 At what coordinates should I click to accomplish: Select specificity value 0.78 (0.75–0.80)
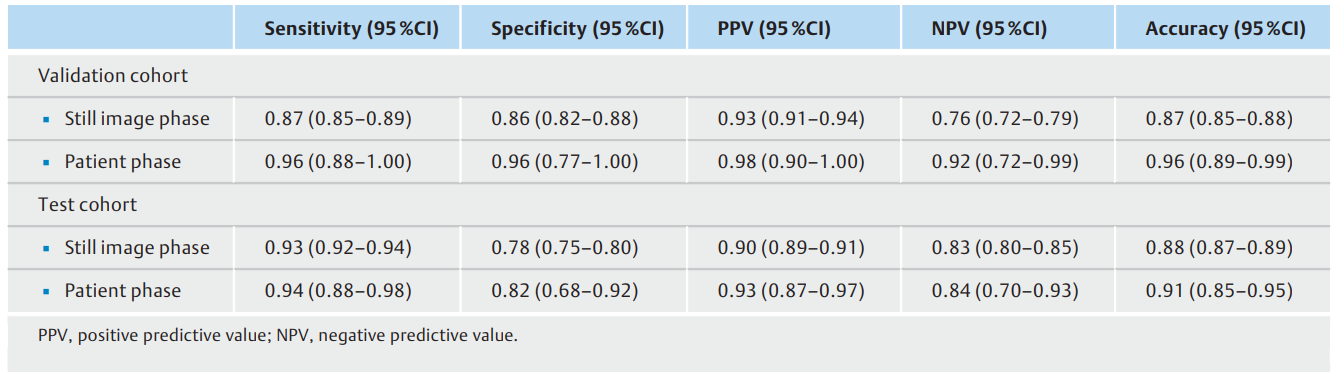click(565, 247)
